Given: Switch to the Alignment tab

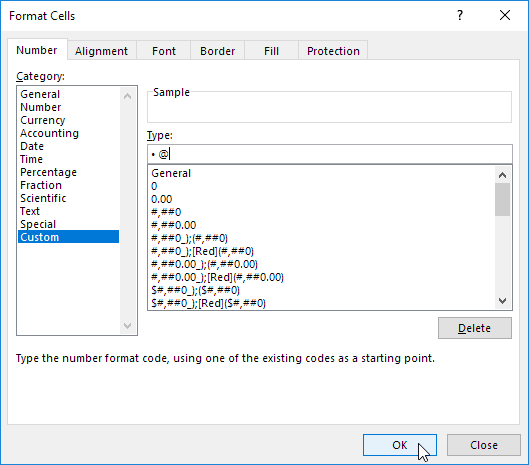Looking at the screenshot, I should click(x=102, y=51).
